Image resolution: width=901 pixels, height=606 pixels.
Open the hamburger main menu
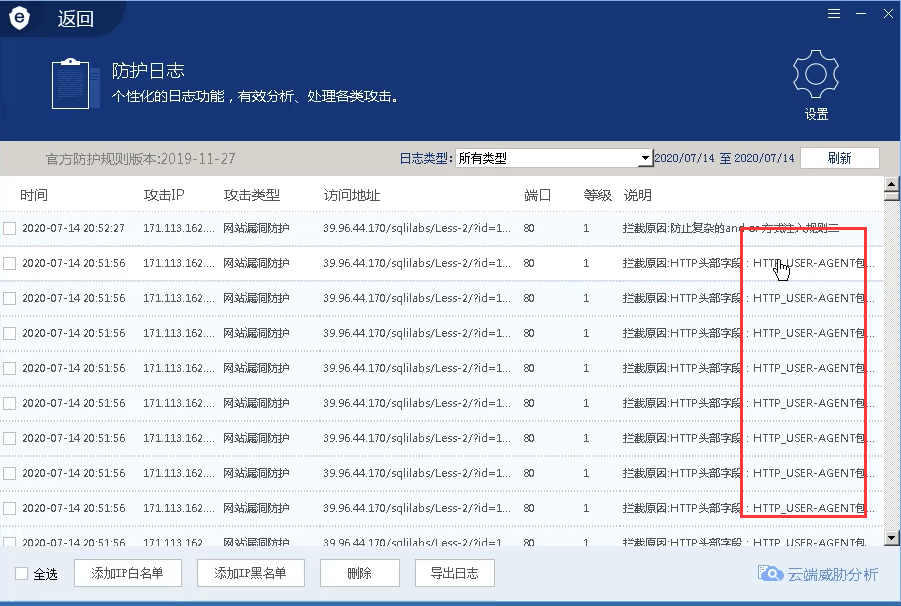click(834, 14)
